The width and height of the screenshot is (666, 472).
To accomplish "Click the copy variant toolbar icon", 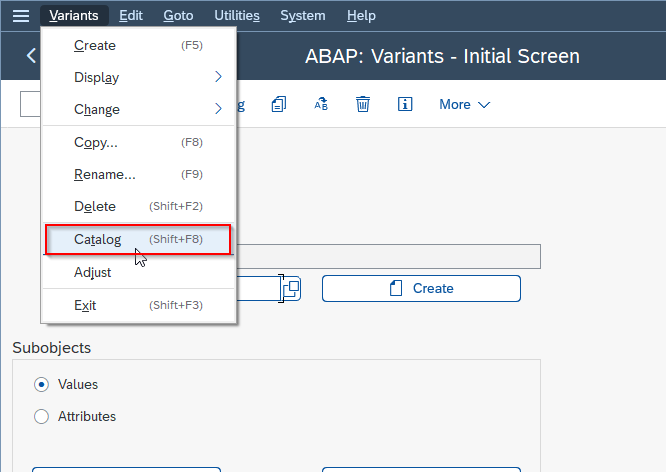I will coord(279,104).
